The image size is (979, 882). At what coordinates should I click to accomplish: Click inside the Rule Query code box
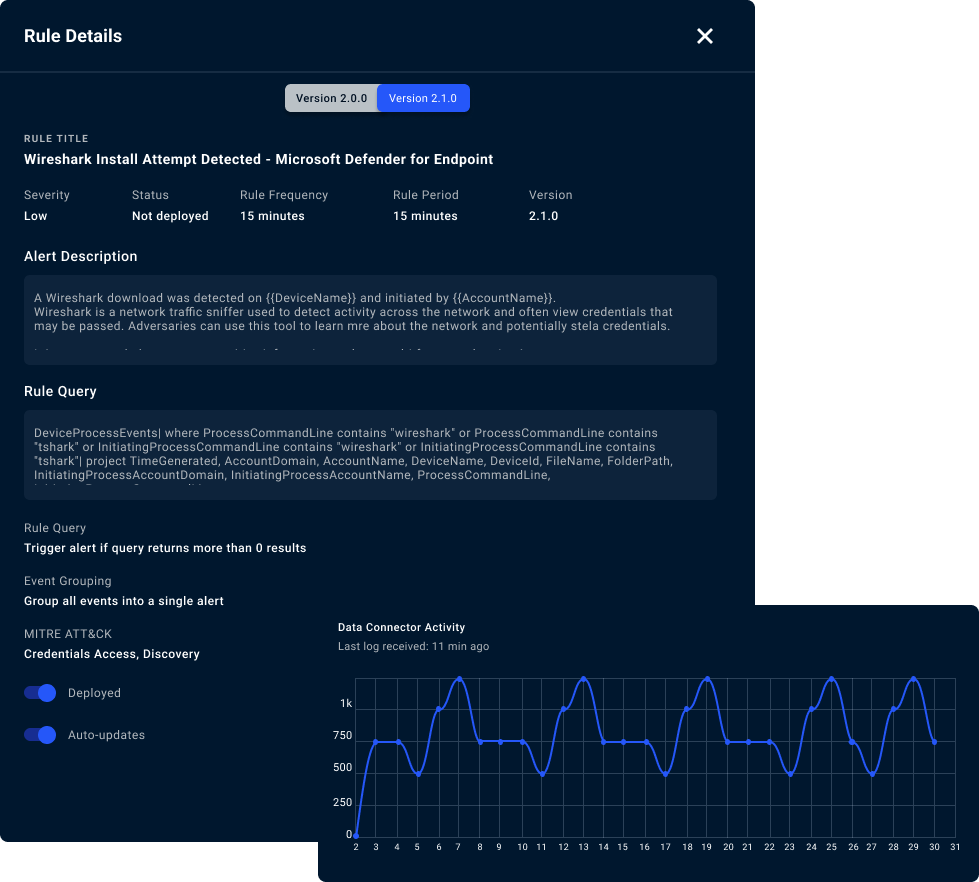click(370, 454)
